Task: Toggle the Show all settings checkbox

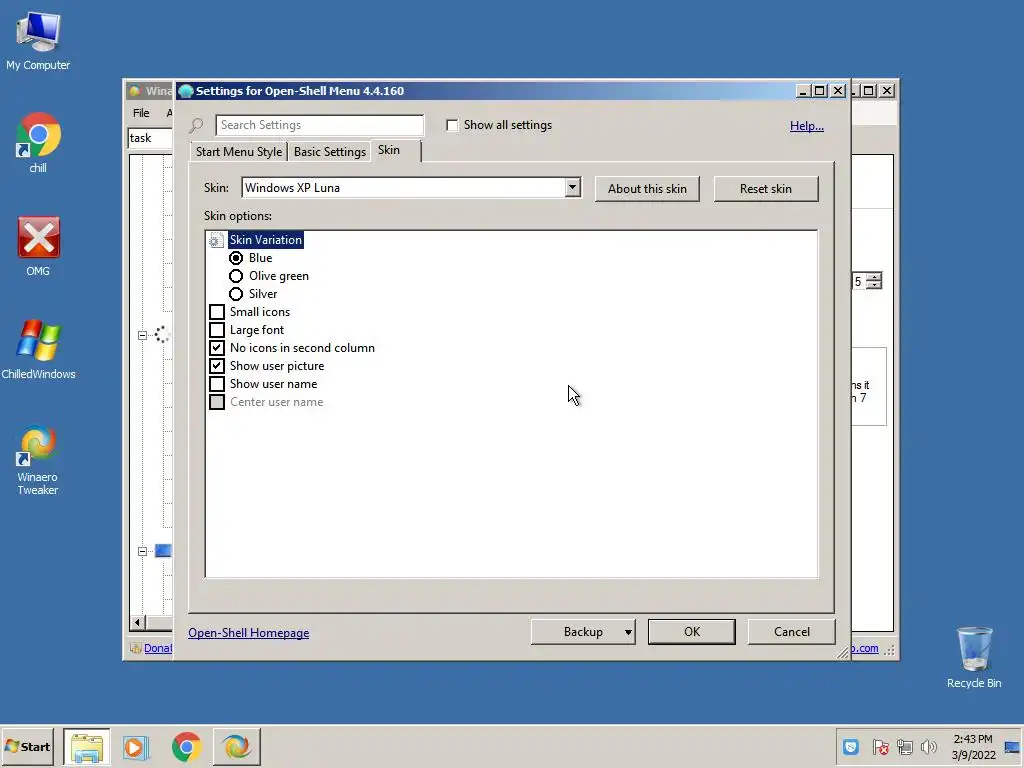Action: click(452, 125)
